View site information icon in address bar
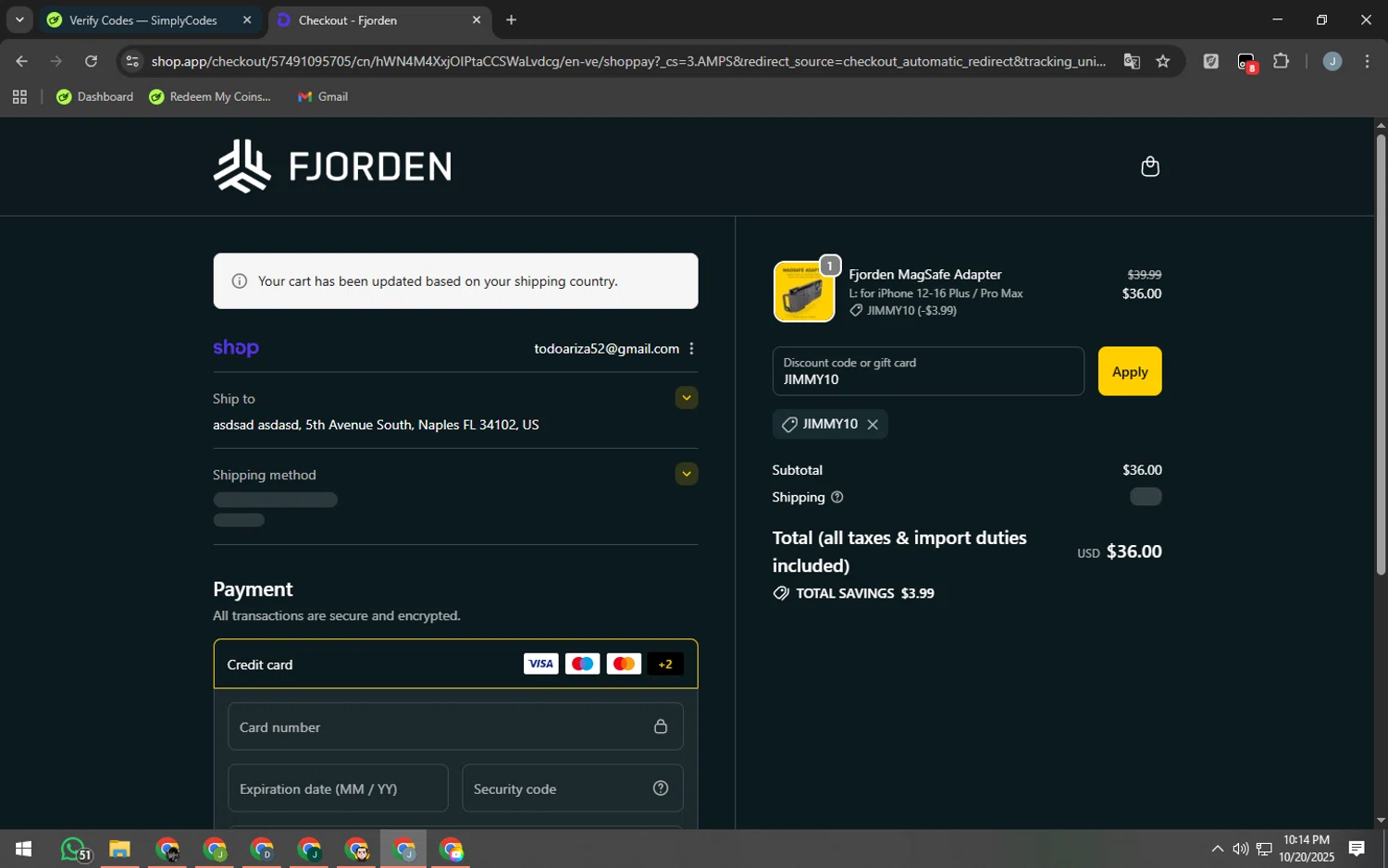 132,62
